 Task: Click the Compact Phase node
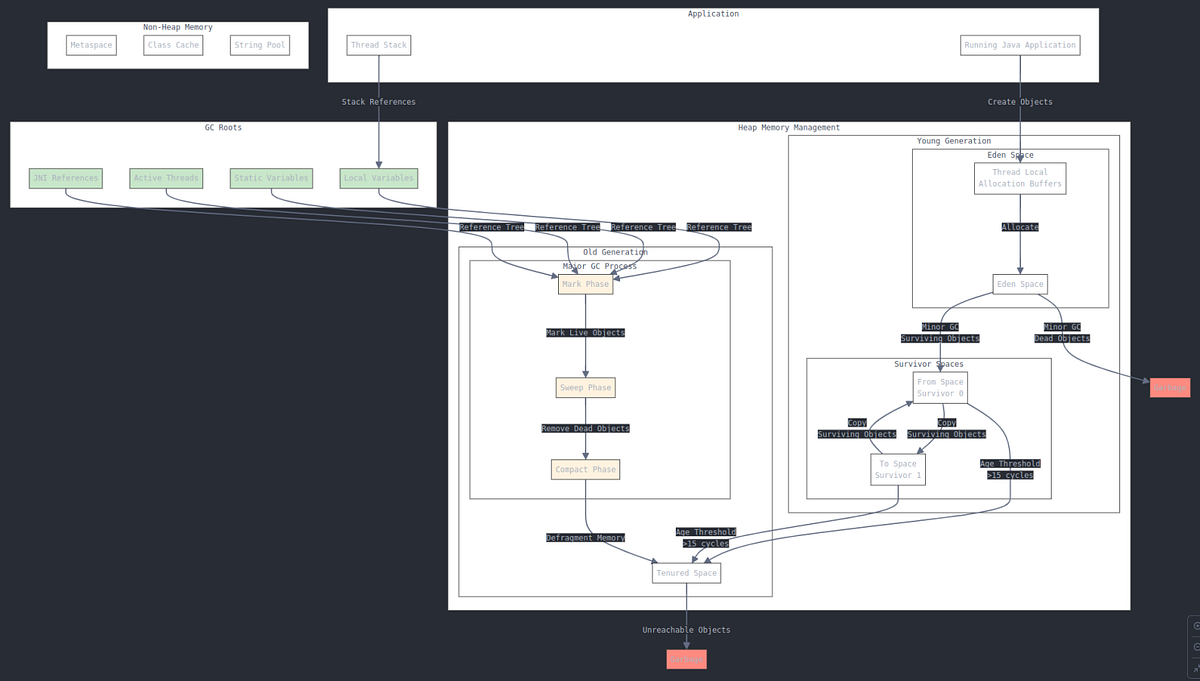click(585, 469)
